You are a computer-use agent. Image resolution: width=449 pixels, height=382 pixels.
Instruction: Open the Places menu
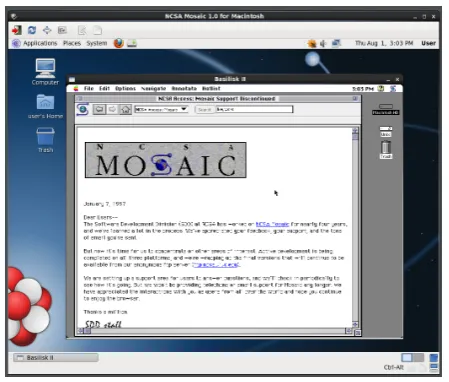72,43
